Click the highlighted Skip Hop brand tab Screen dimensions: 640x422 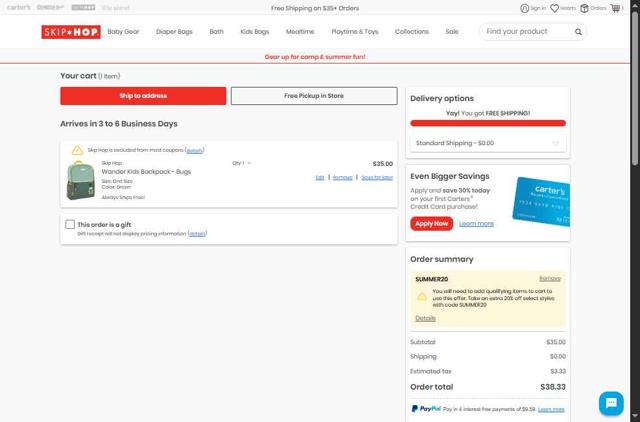(83, 7)
